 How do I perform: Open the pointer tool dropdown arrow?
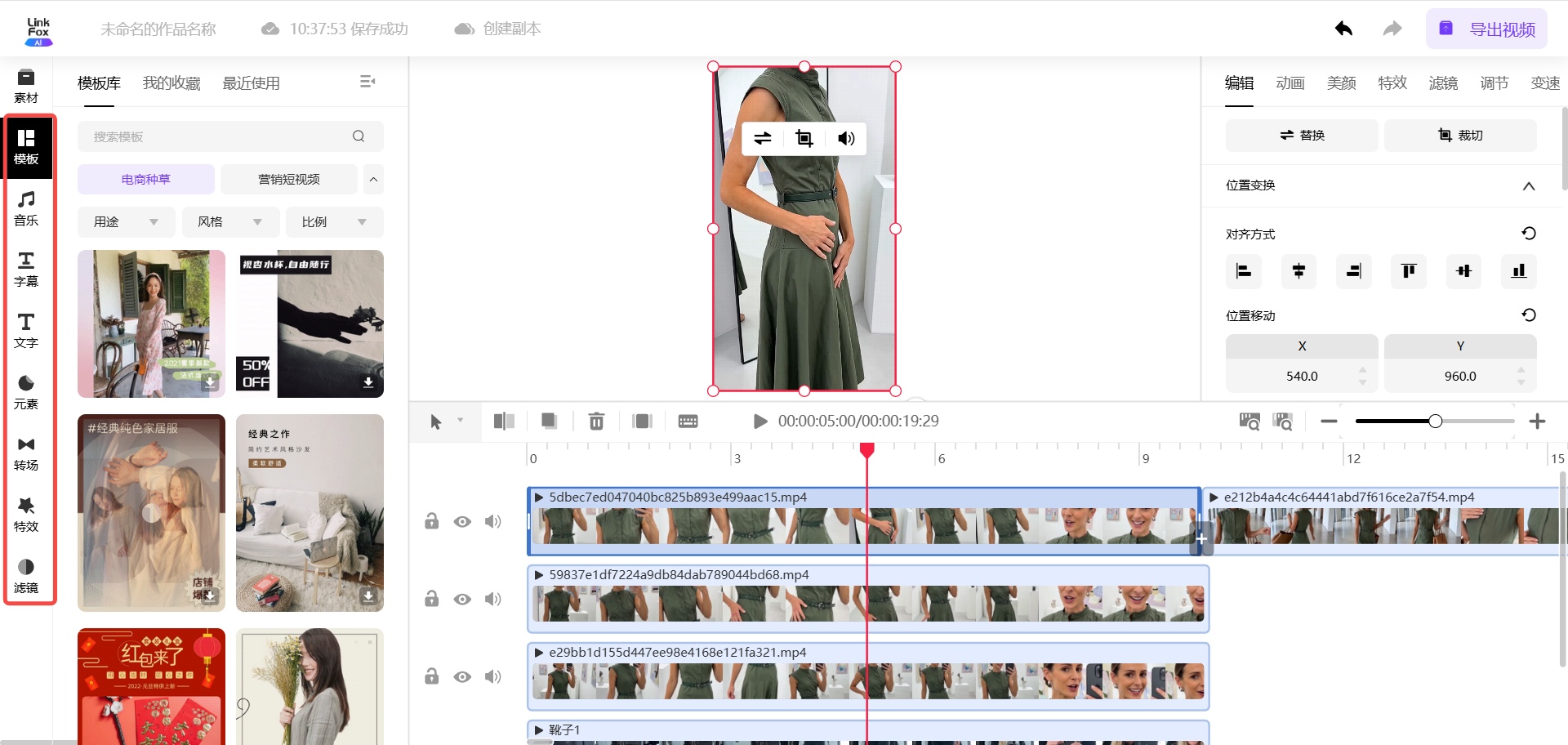point(461,421)
